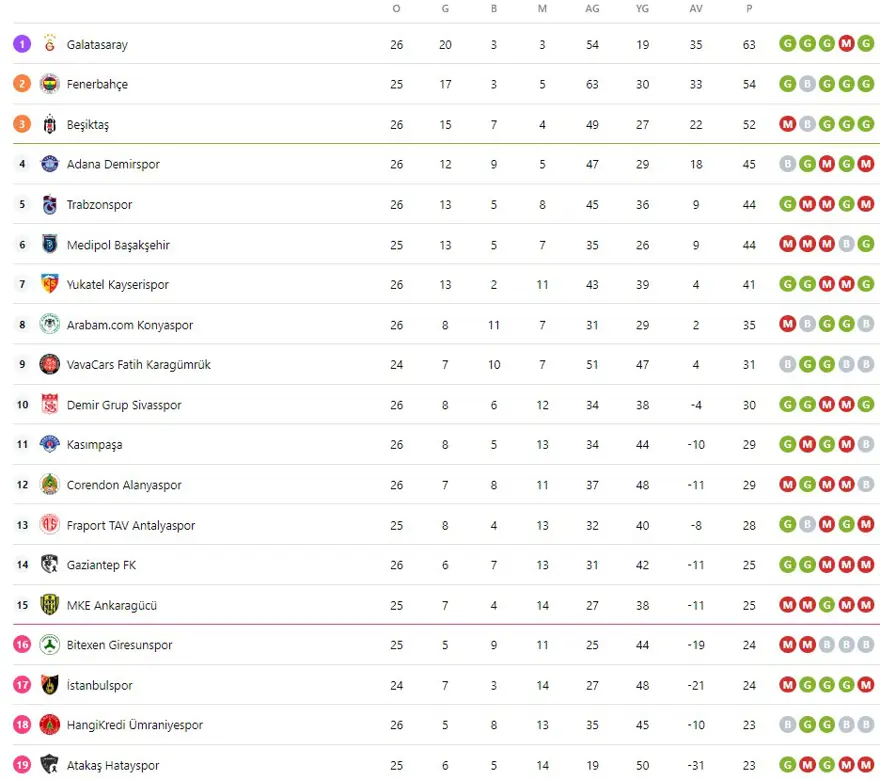Click the Fenerbahçe club crest
880x779 pixels.
(50, 85)
